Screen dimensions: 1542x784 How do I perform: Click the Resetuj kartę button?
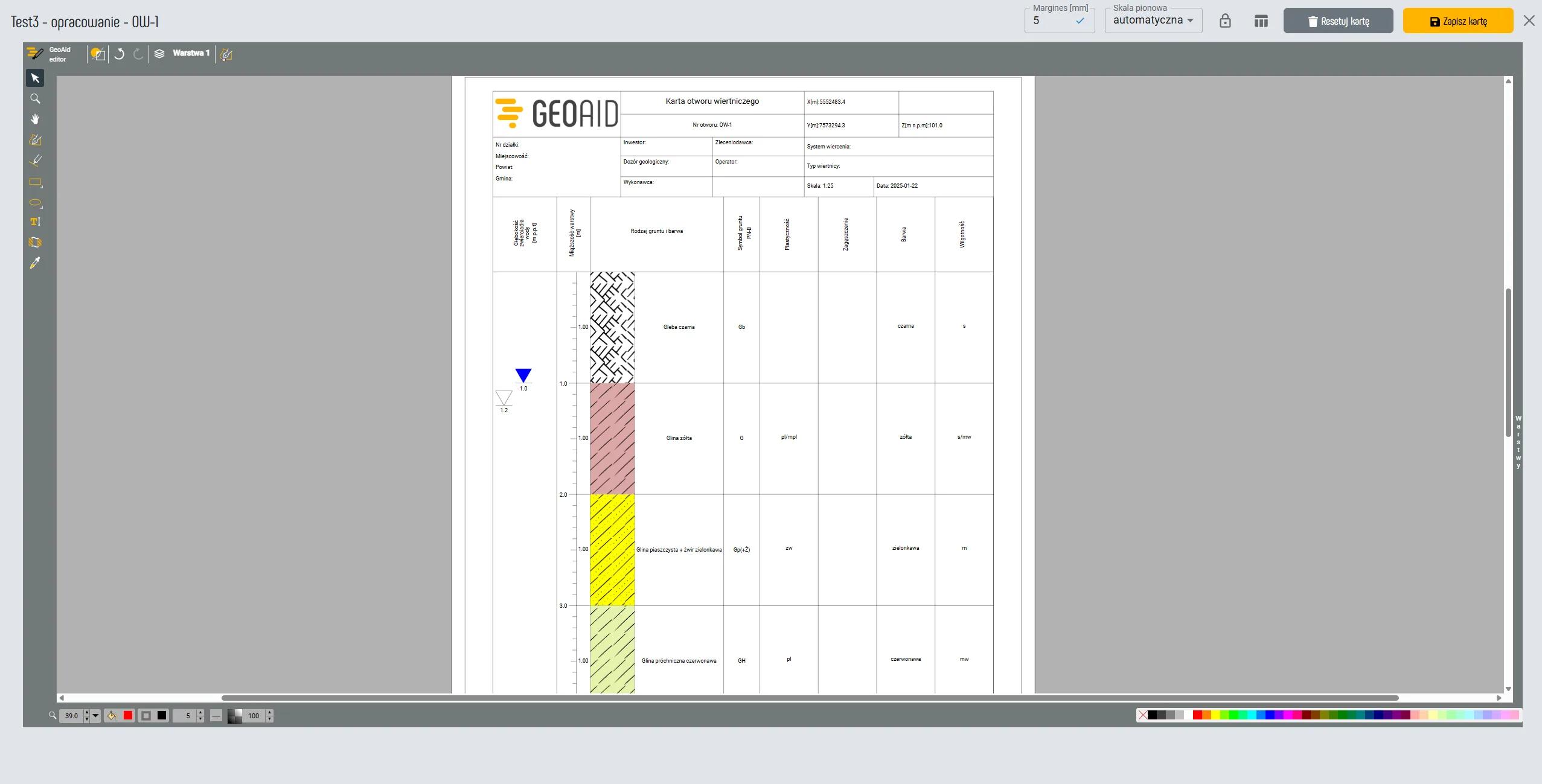(1338, 21)
